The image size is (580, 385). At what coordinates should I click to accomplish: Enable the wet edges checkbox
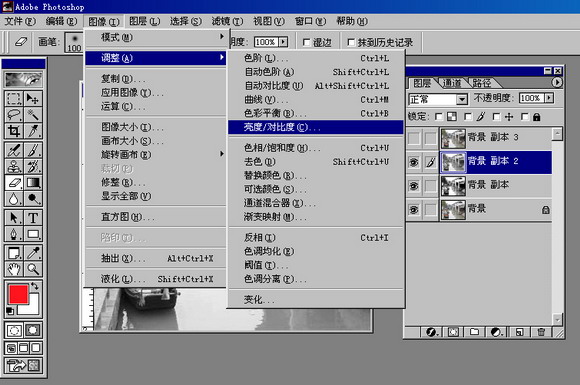tap(306, 43)
